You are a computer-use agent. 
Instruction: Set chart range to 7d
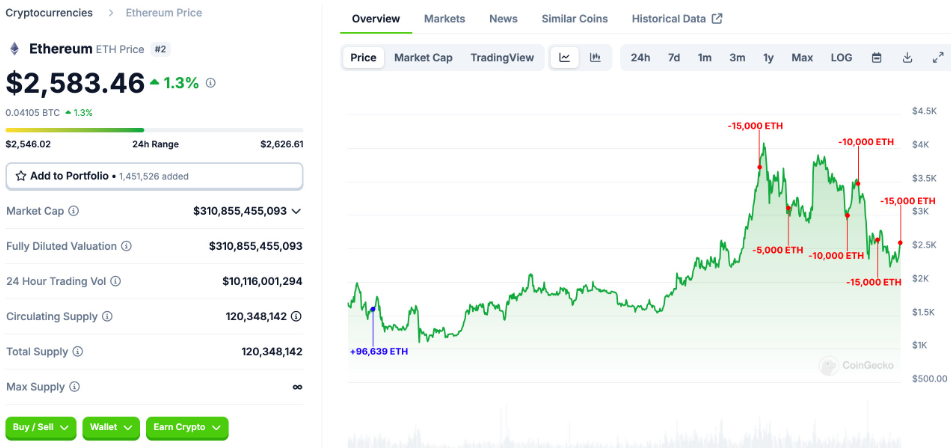click(674, 58)
